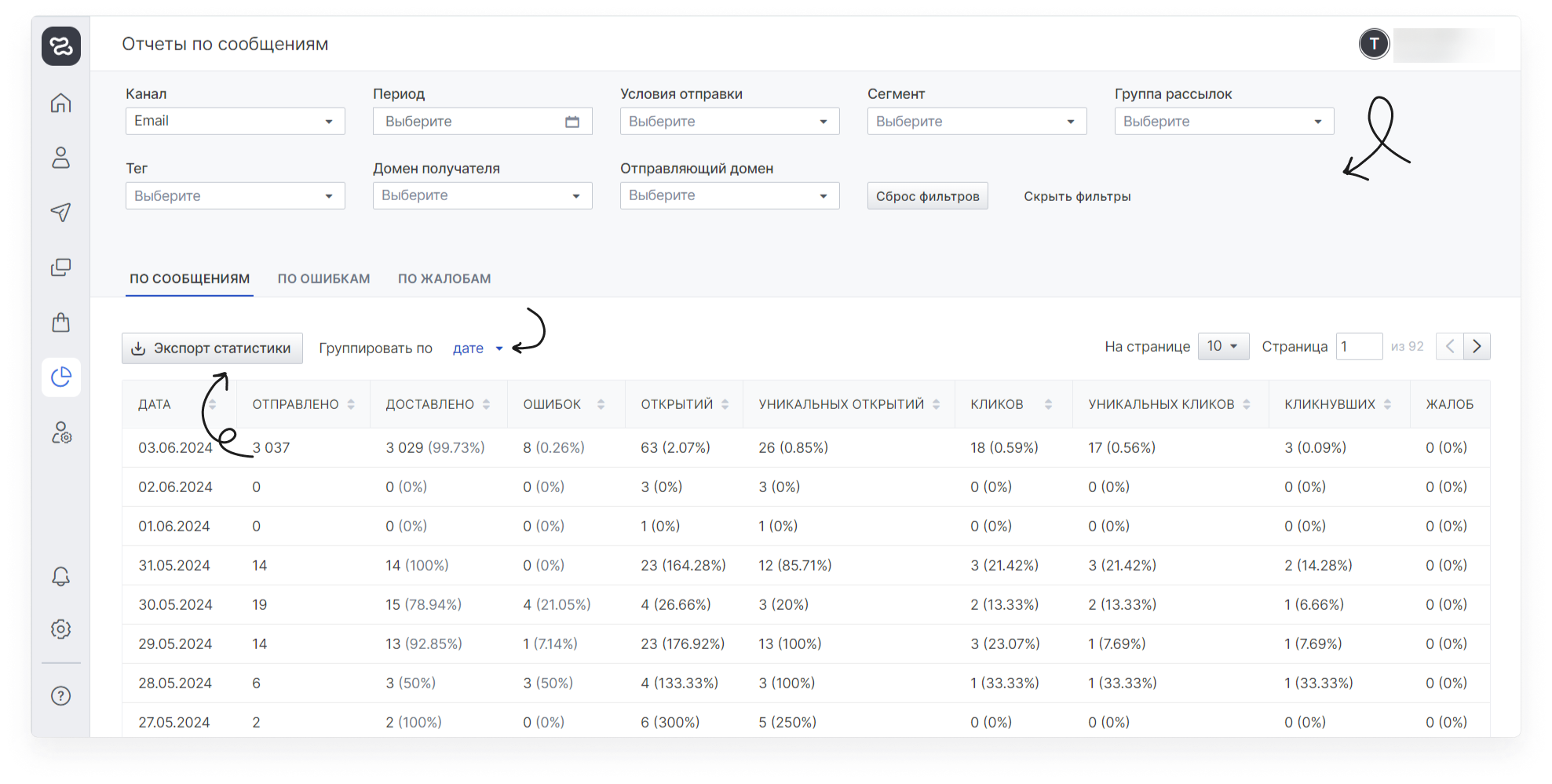1552x784 pixels.
Task: Open the Отправляющий домен dropdown
Action: [730, 195]
